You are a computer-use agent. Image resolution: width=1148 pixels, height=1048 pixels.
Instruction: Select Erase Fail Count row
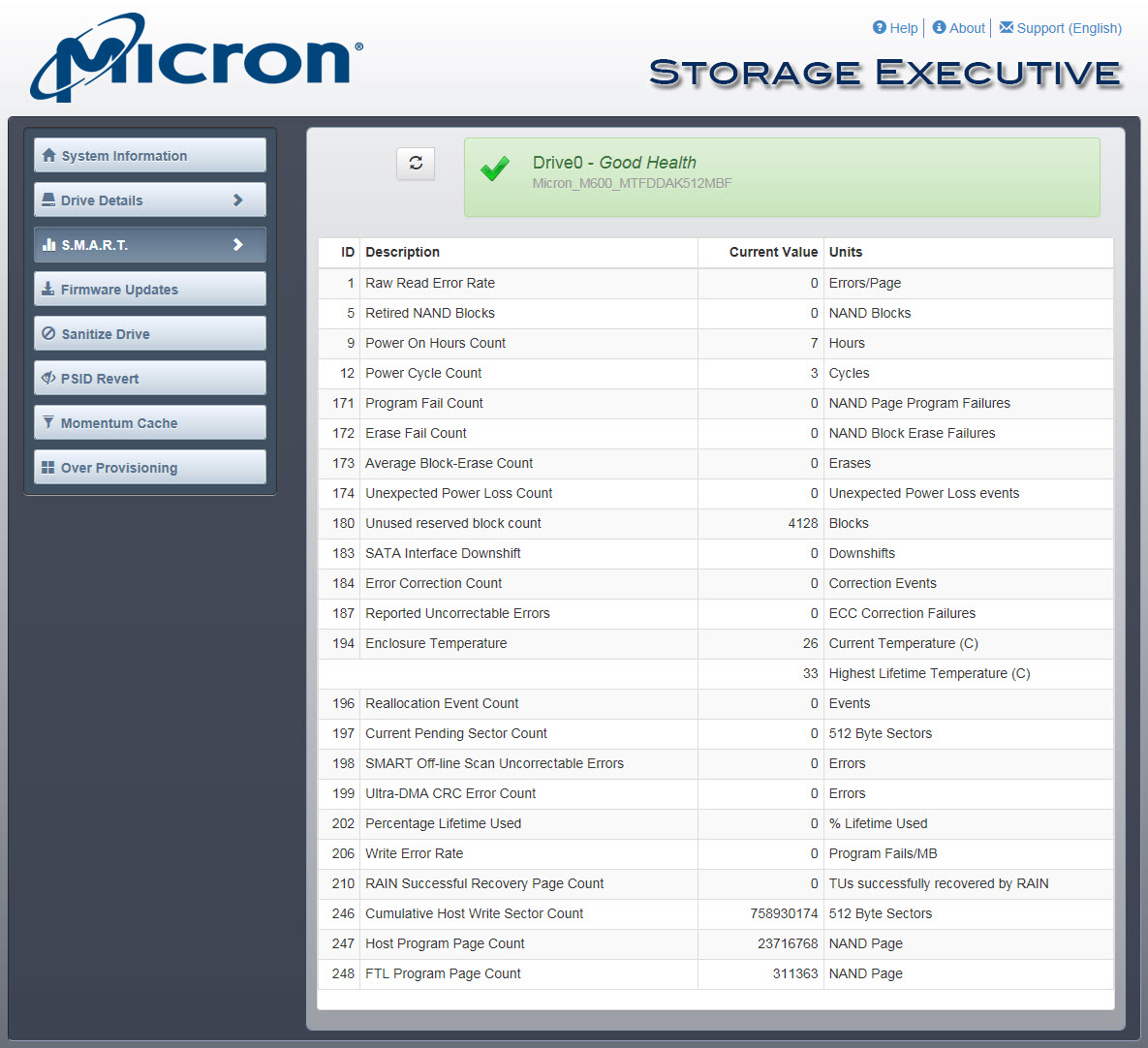pos(716,433)
